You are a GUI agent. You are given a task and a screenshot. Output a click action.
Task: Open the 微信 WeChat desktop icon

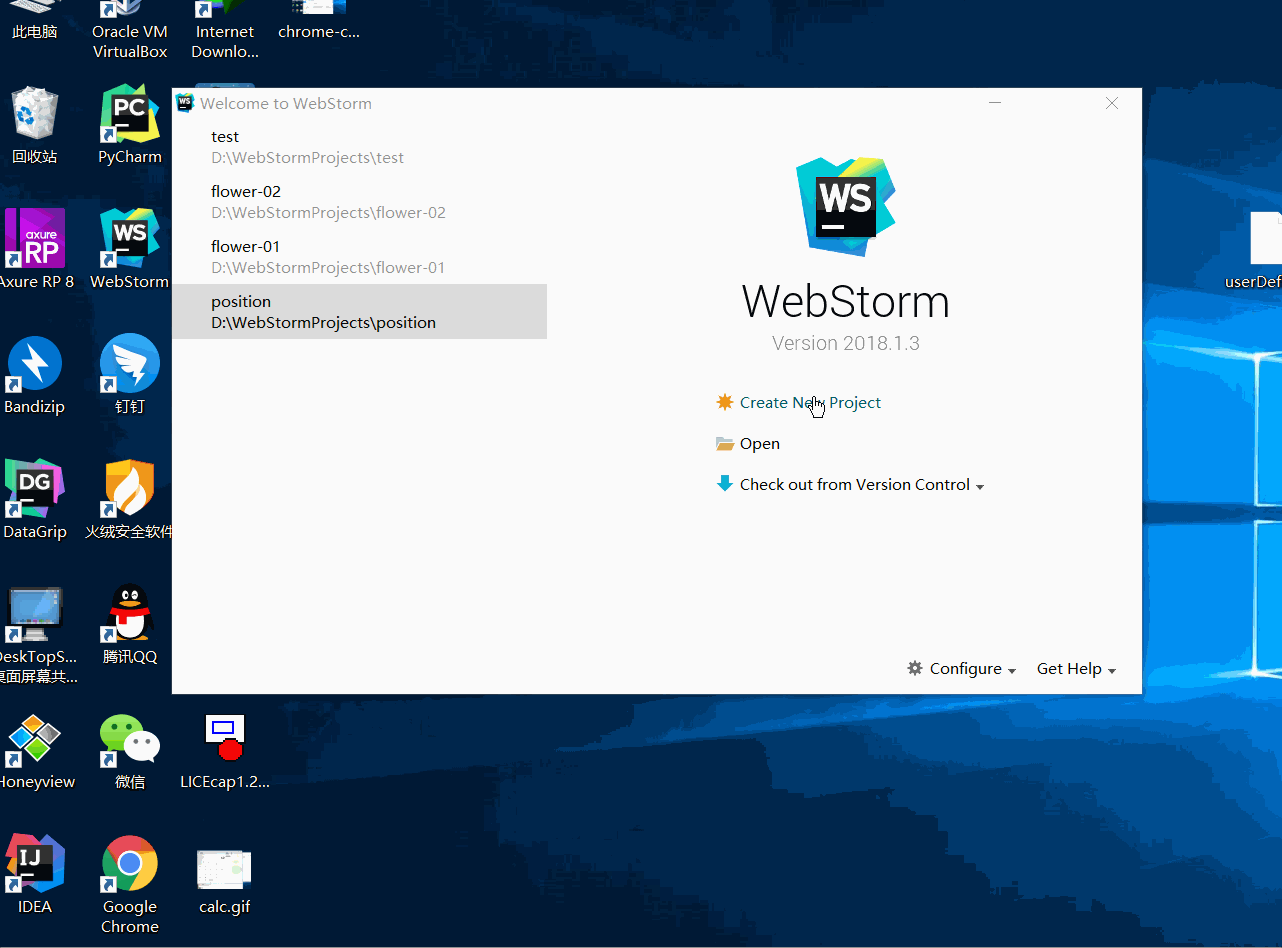click(x=130, y=750)
